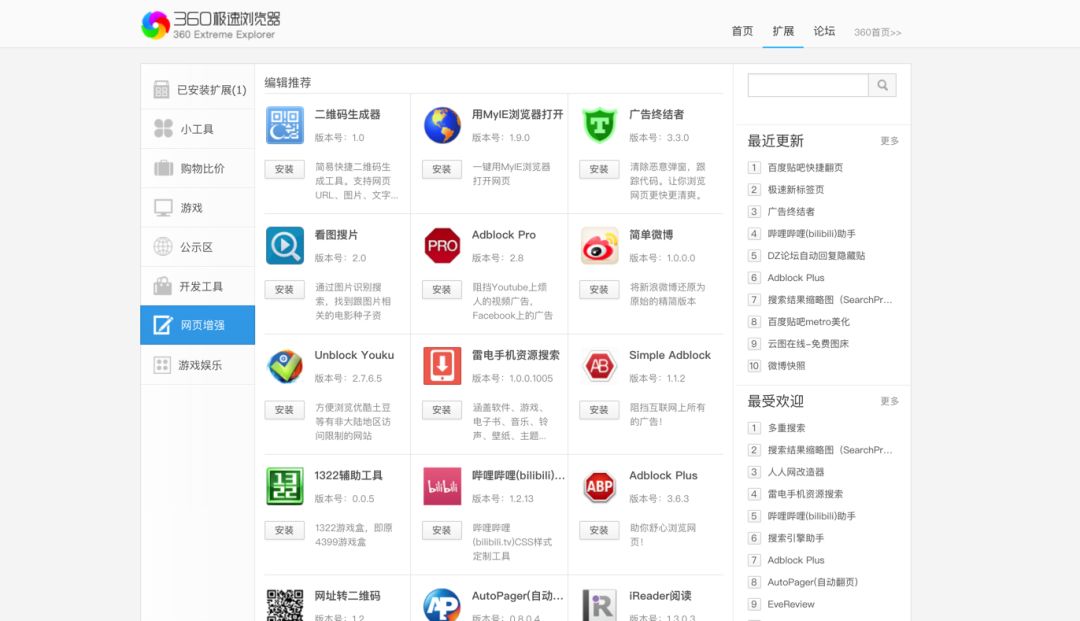Install the Simple Adblock extension

tap(599, 410)
